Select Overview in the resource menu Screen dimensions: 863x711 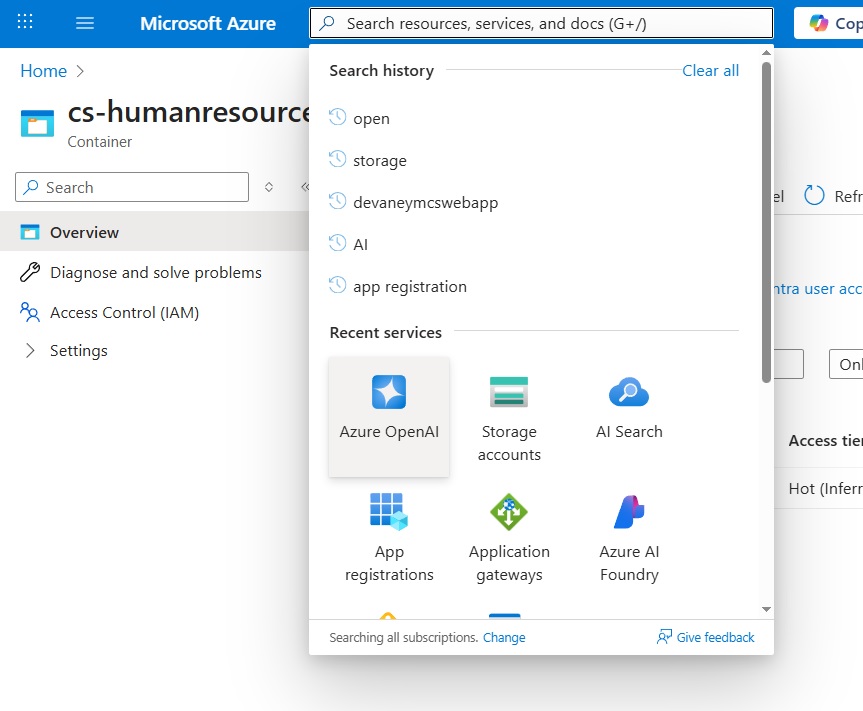click(x=155, y=232)
